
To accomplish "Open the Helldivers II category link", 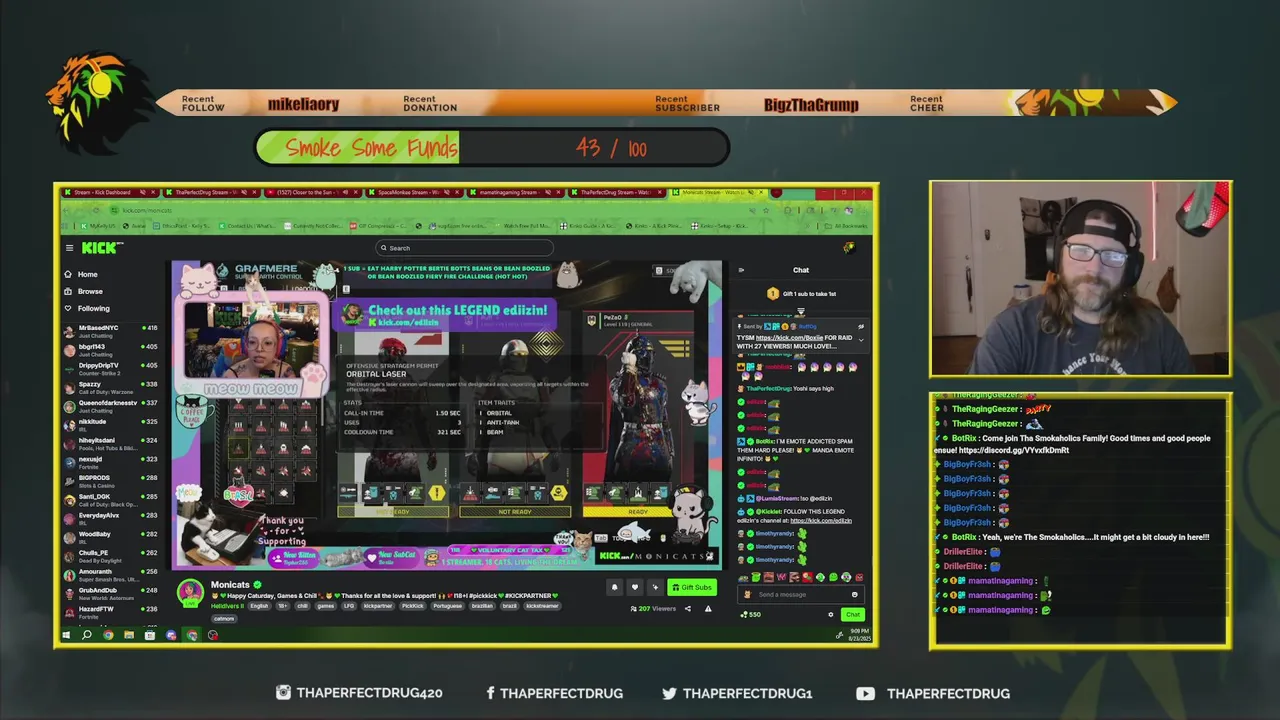I will coord(227,606).
